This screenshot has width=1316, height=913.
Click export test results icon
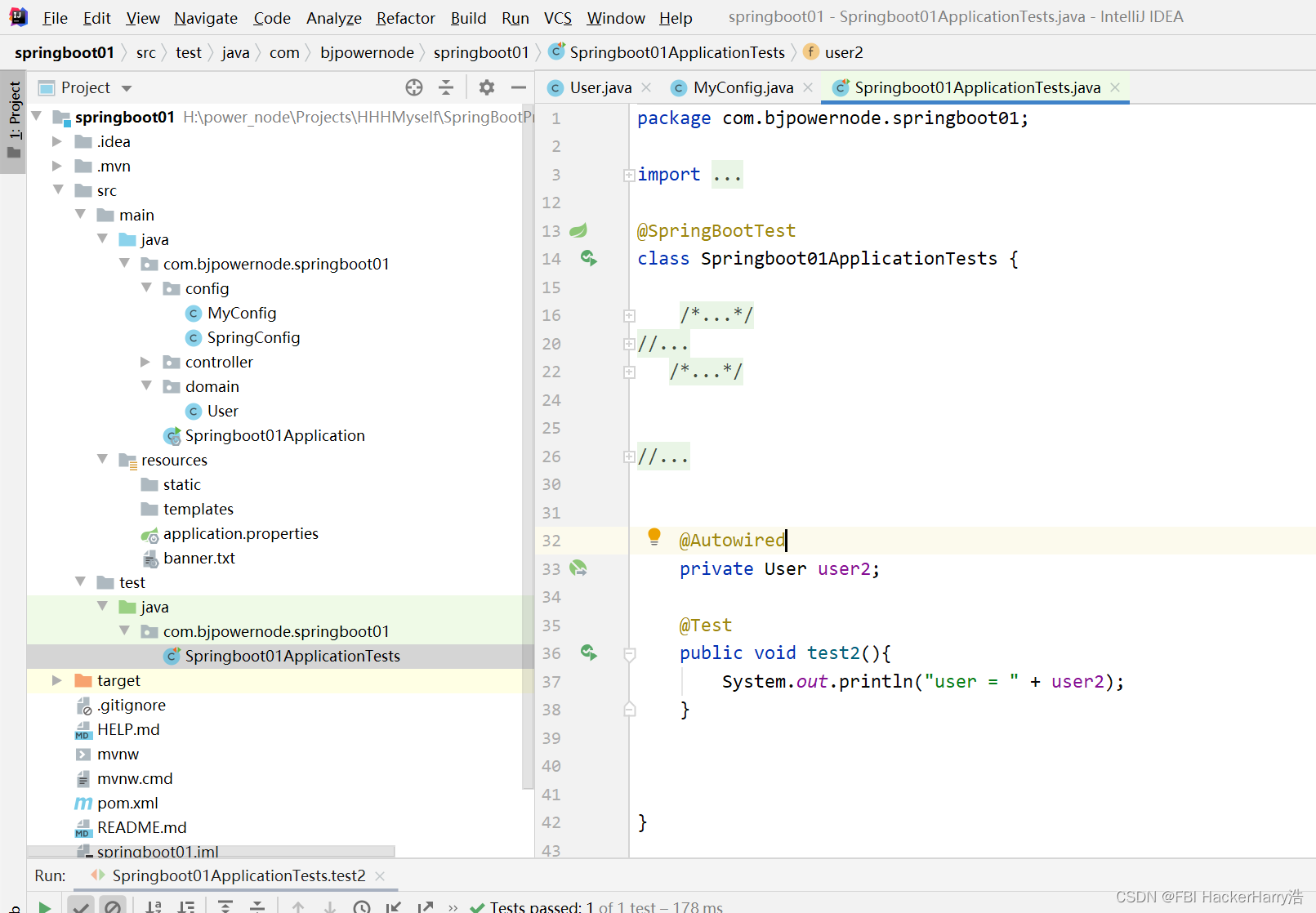click(426, 906)
